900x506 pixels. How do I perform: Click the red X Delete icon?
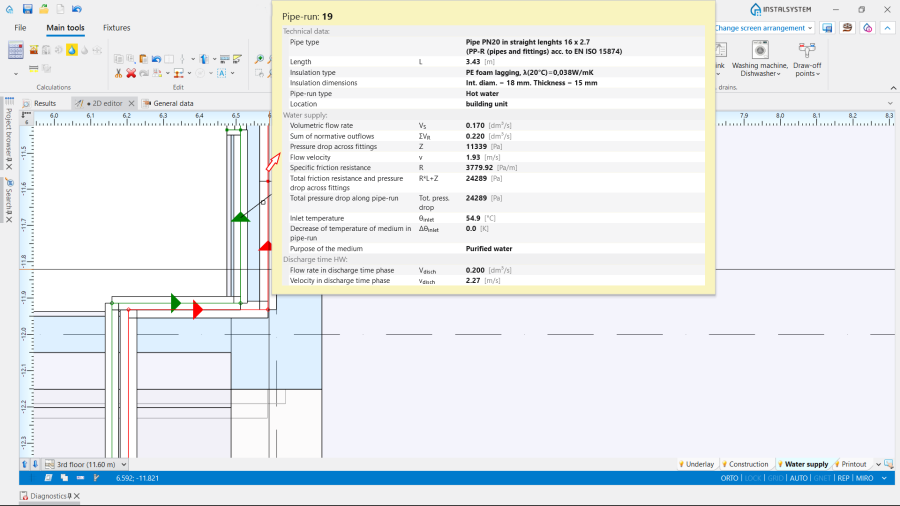131,73
